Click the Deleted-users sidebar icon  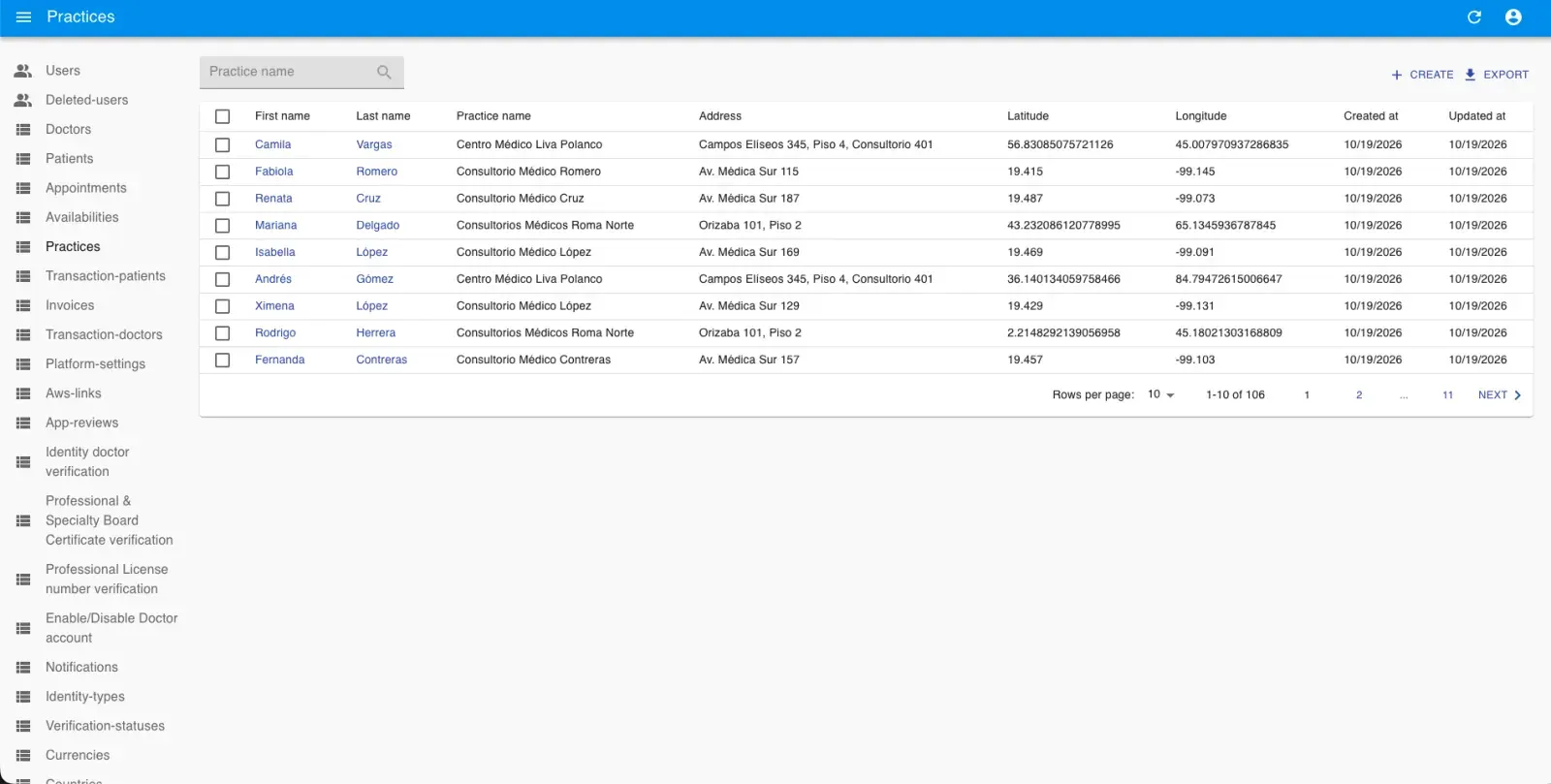23,100
